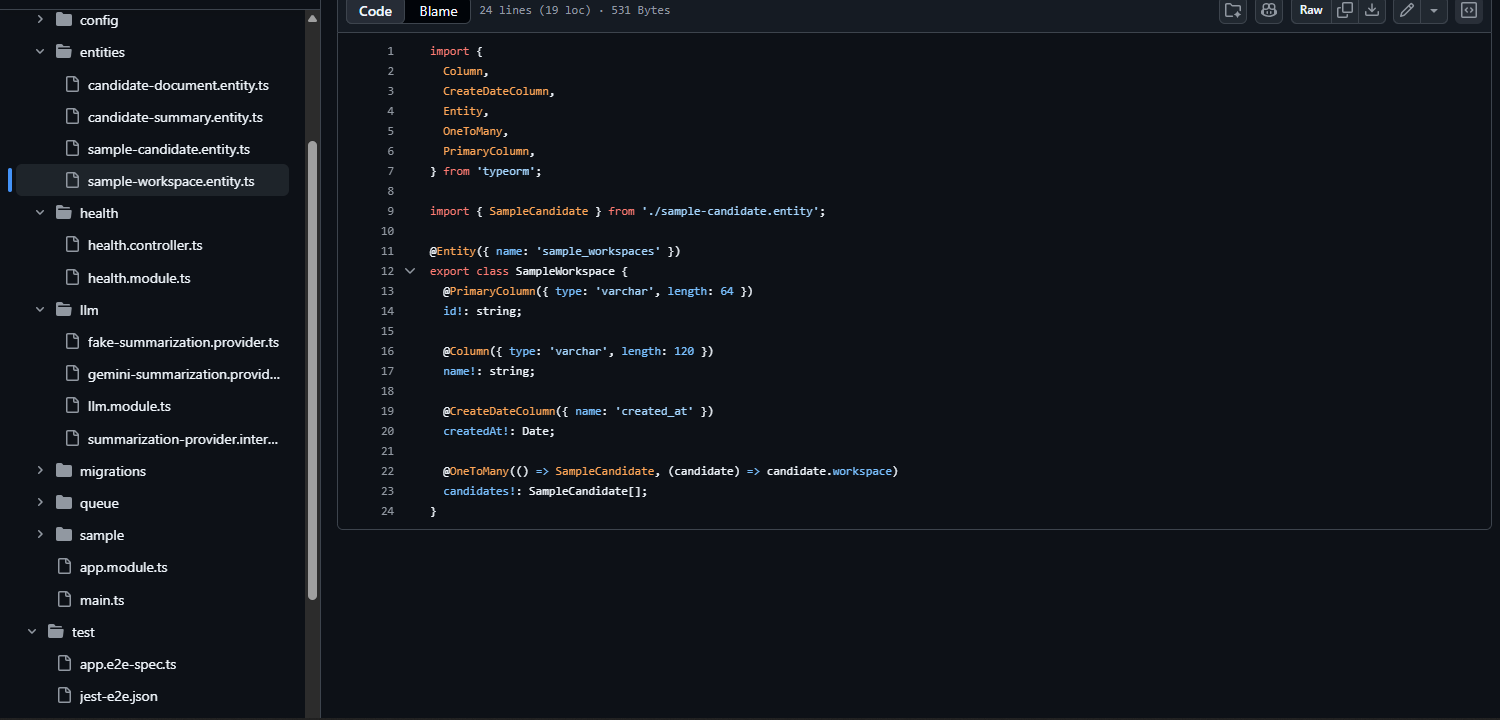Click line number 22 in the gutter
The height and width of the screenshot is (720, 1500).
tap(387, 471)
